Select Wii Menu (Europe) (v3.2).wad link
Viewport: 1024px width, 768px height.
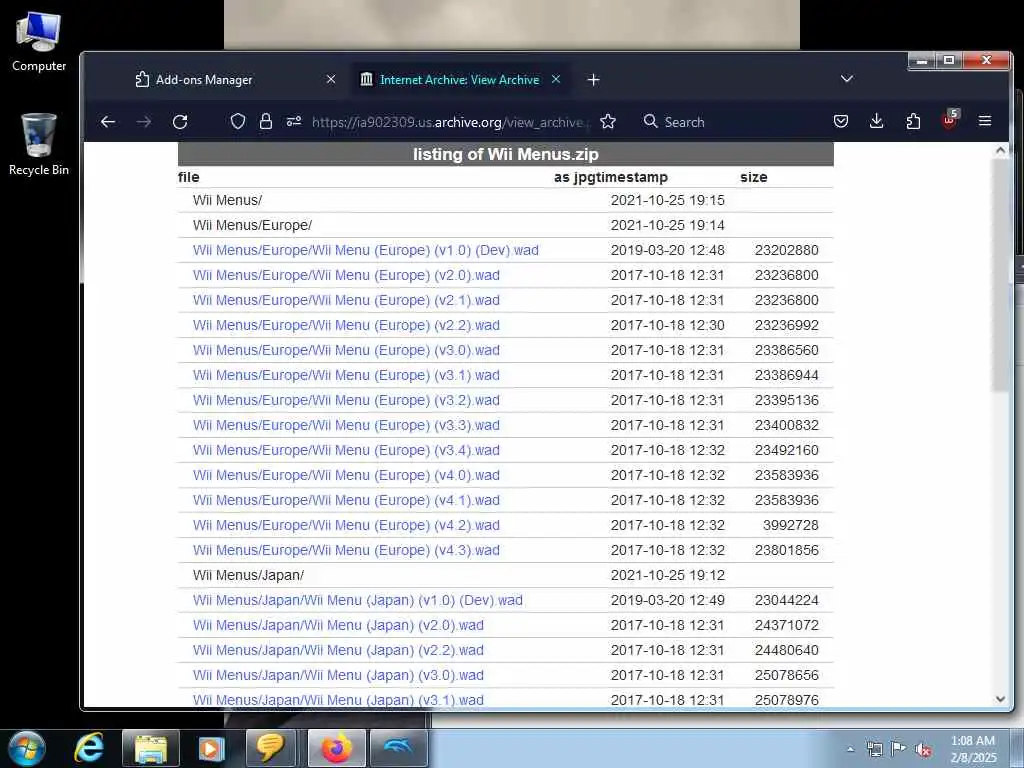(346, 400)
